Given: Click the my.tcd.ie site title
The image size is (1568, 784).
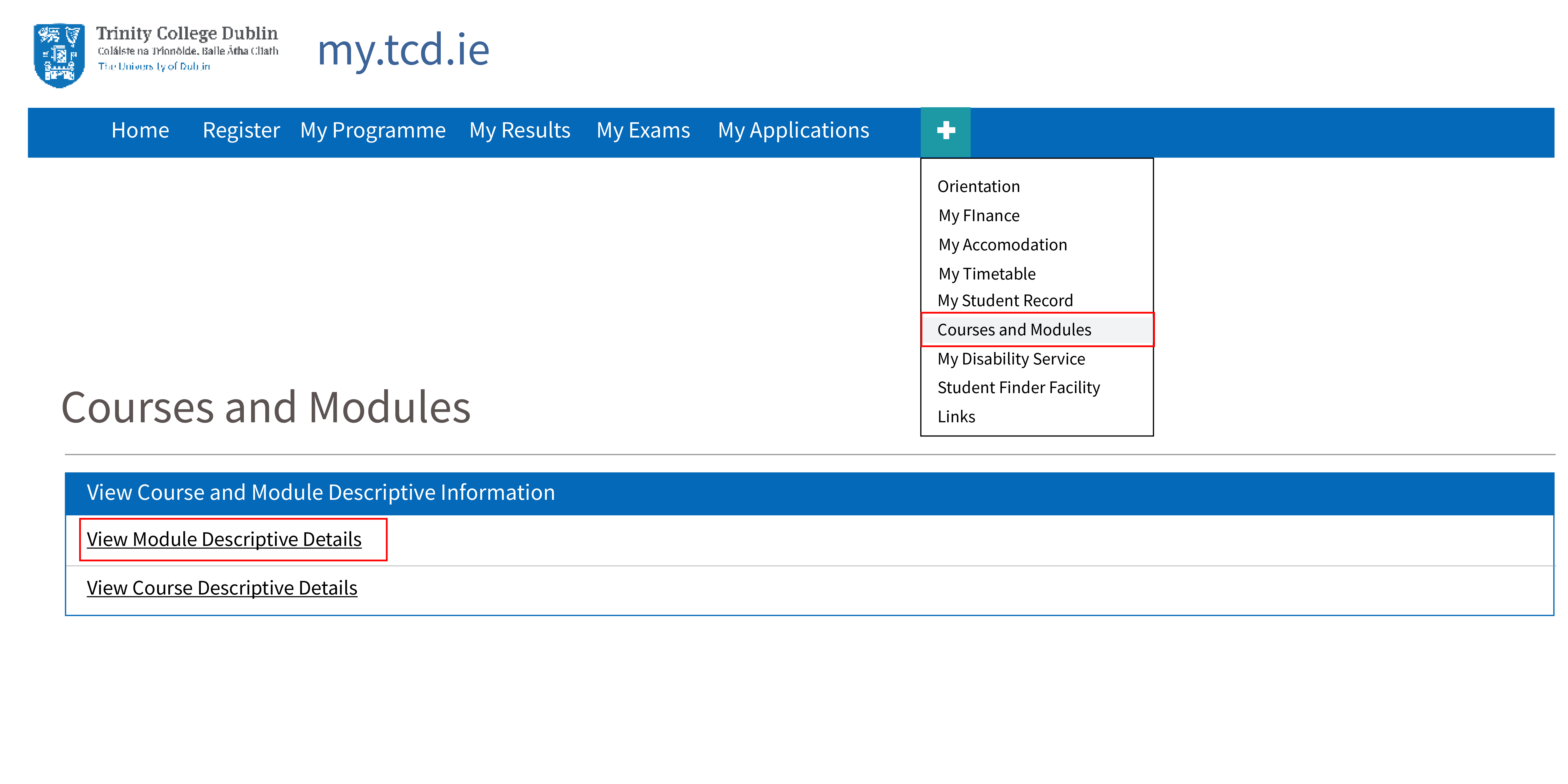Looking at the screenshot, I should pos(403,50).
